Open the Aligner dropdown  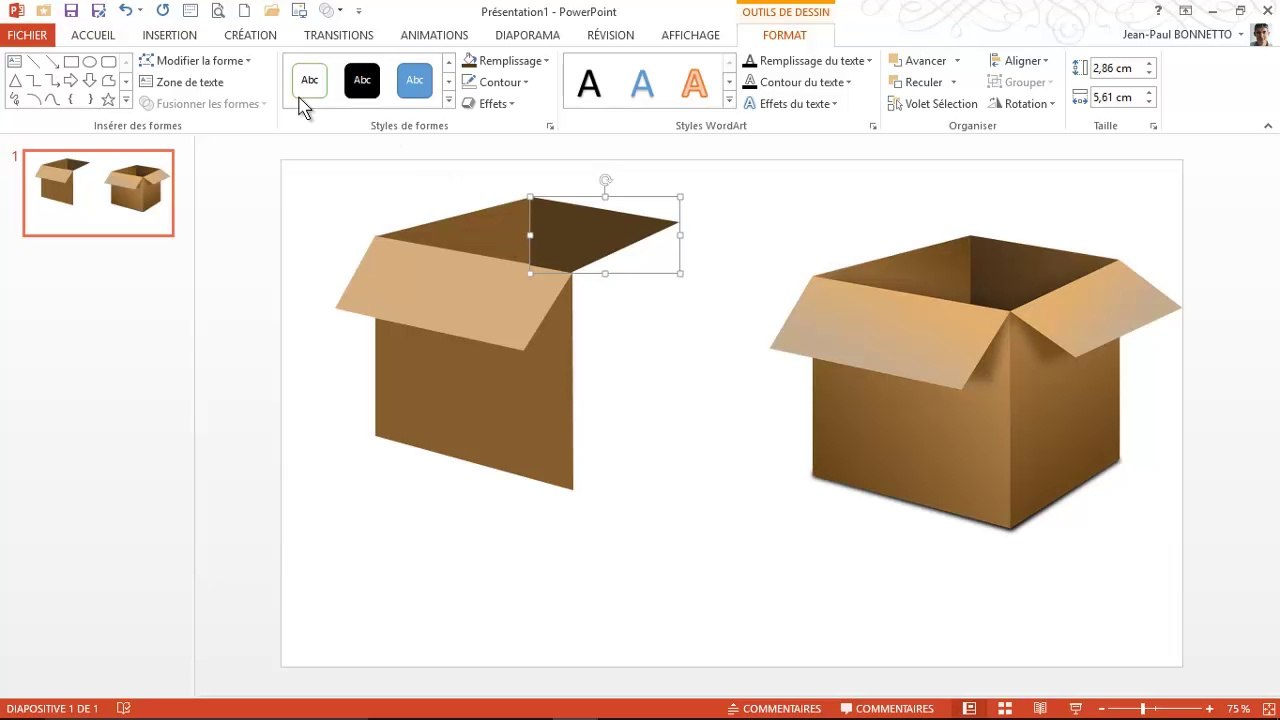click(x=1019, y=61)
